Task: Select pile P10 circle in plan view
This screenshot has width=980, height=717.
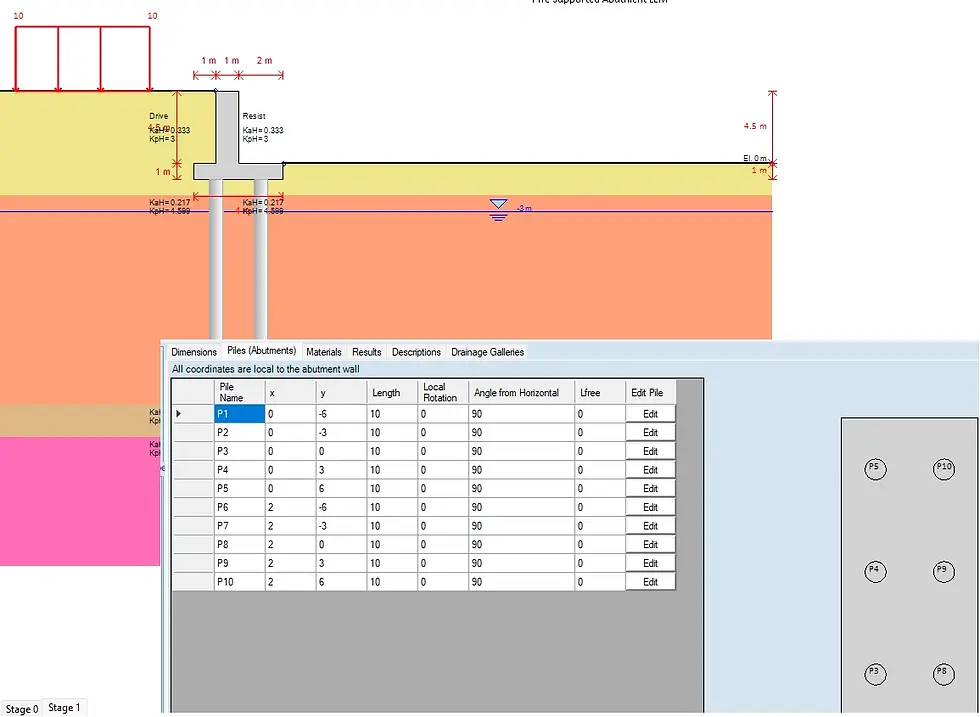Action: (944, 469)
